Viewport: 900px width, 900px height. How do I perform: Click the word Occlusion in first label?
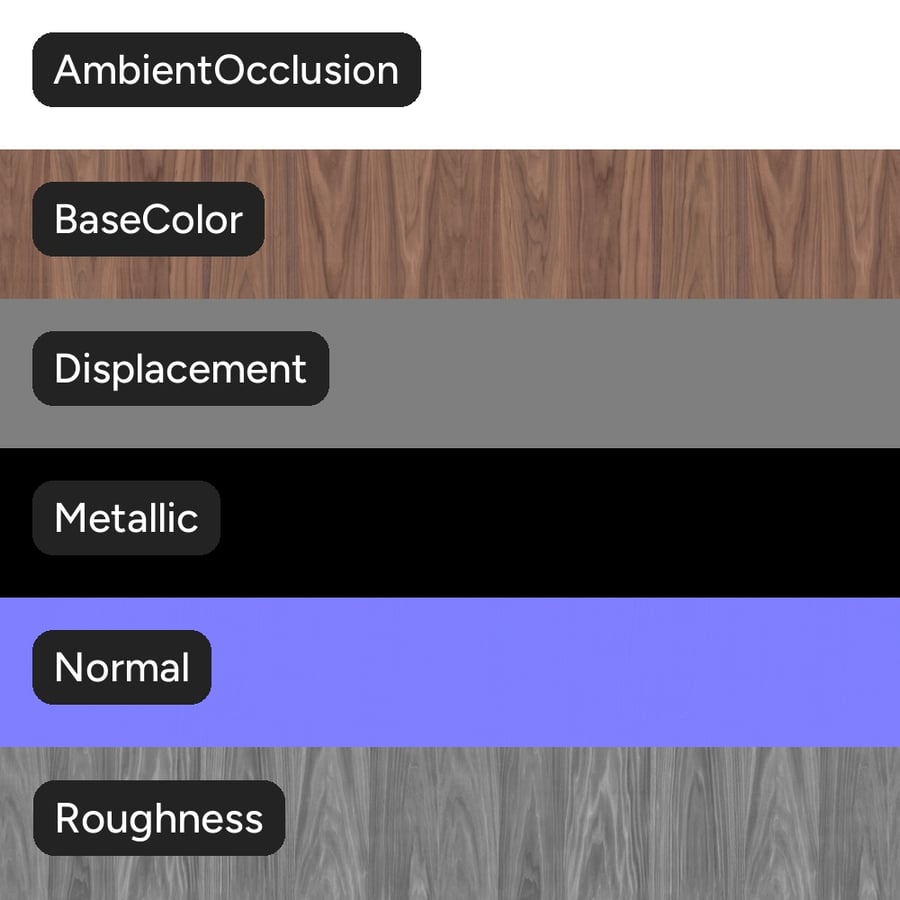pos(307,70)
